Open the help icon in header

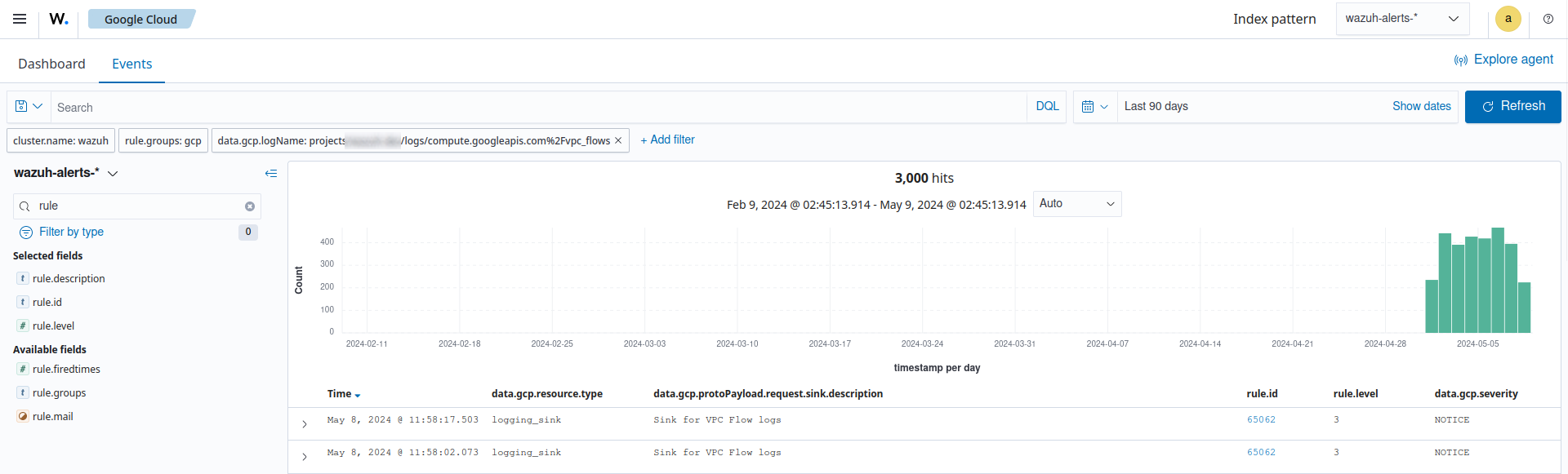(1548, 19)
